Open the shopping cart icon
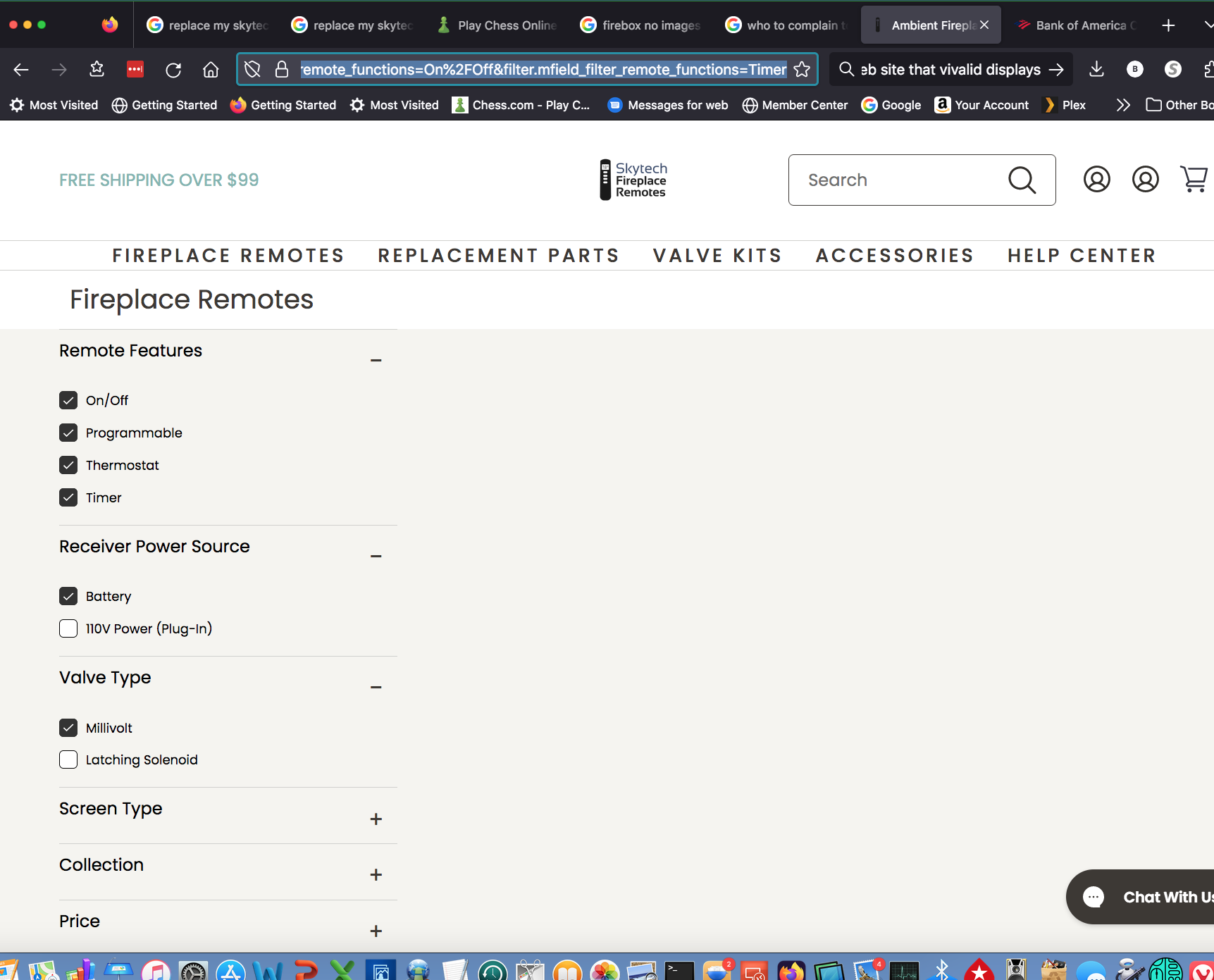This screenshot has height=980, width=1214. pos(1194,179)
